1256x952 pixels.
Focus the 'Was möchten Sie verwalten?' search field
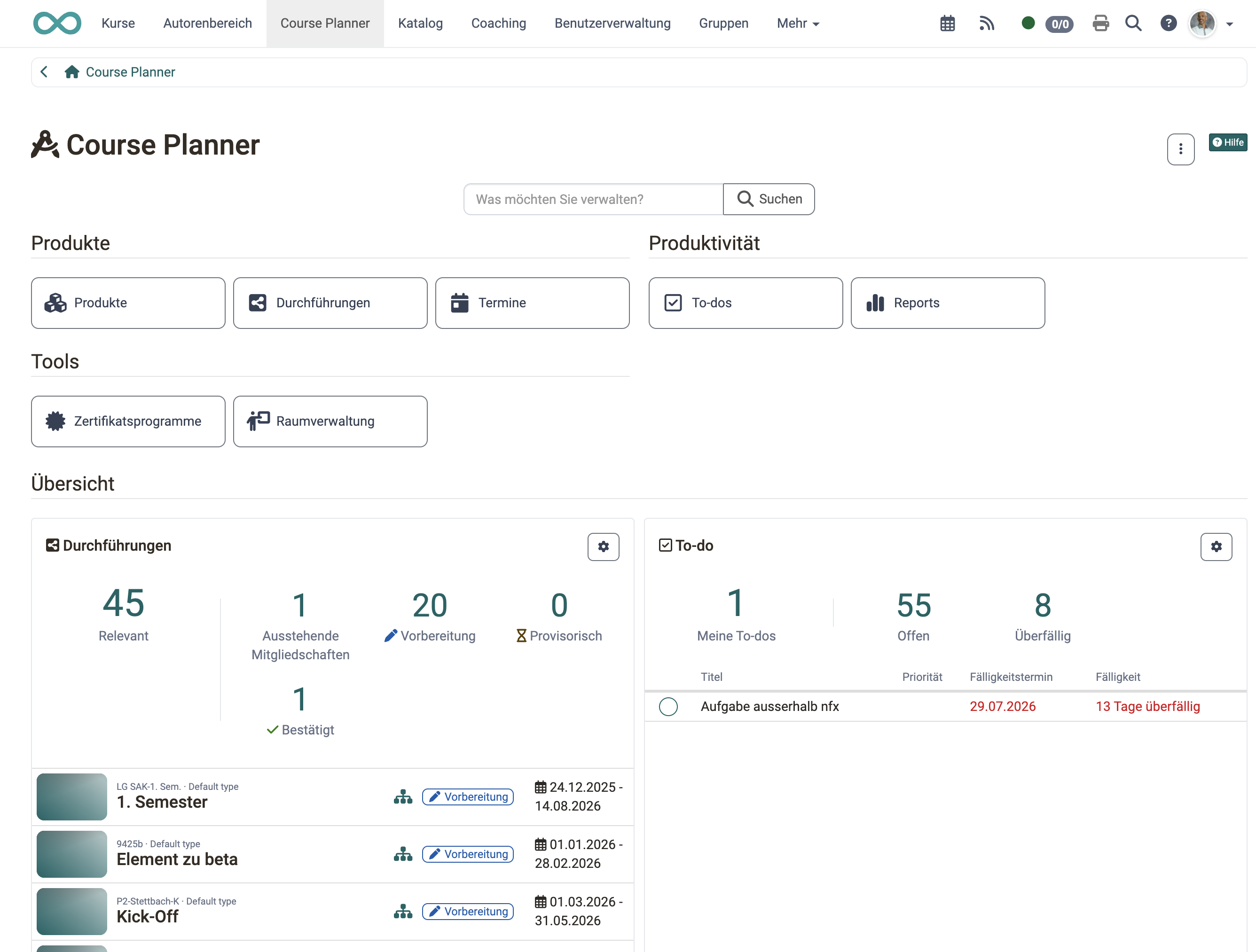coord(593,199)
